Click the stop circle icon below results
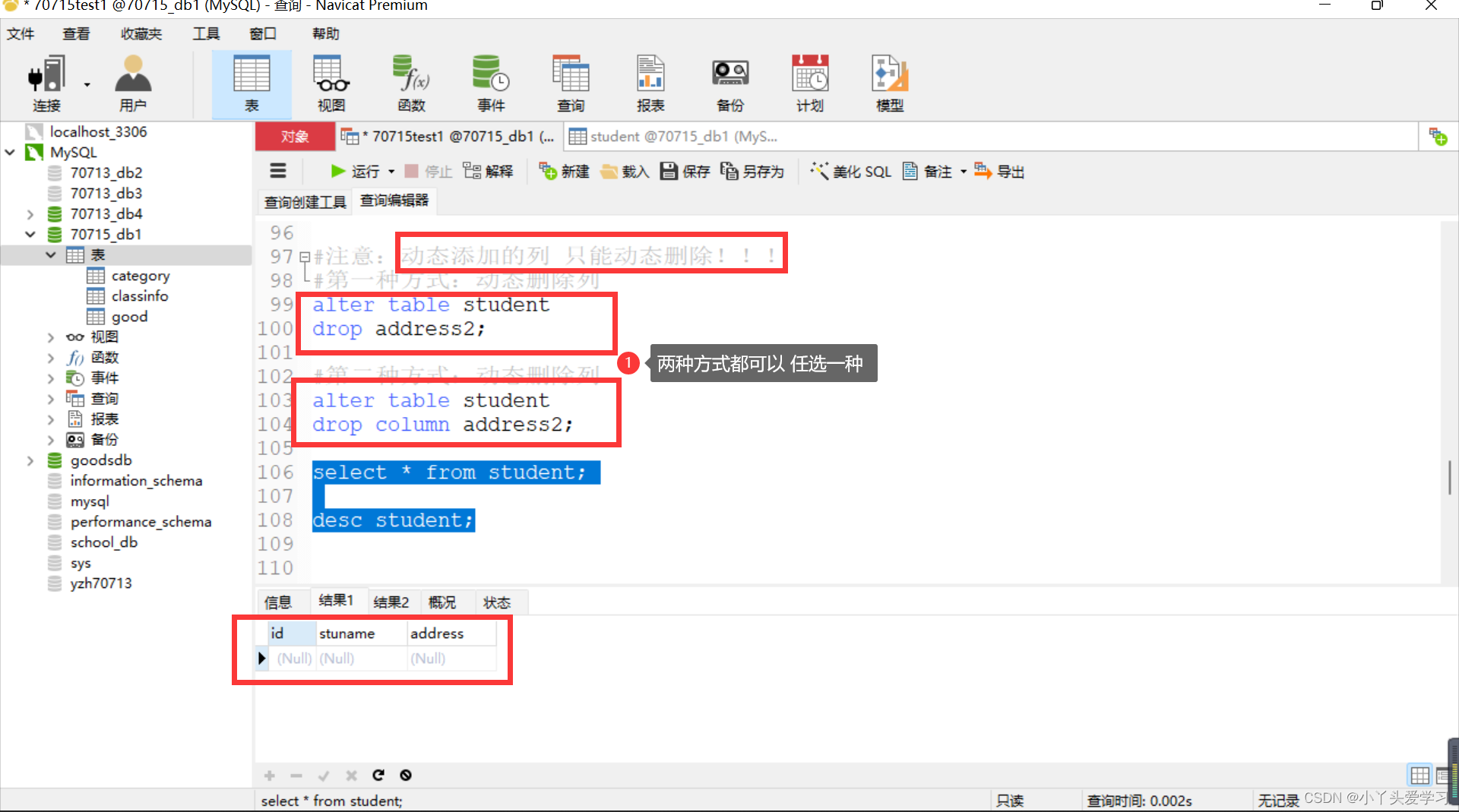 coord(406,775)
